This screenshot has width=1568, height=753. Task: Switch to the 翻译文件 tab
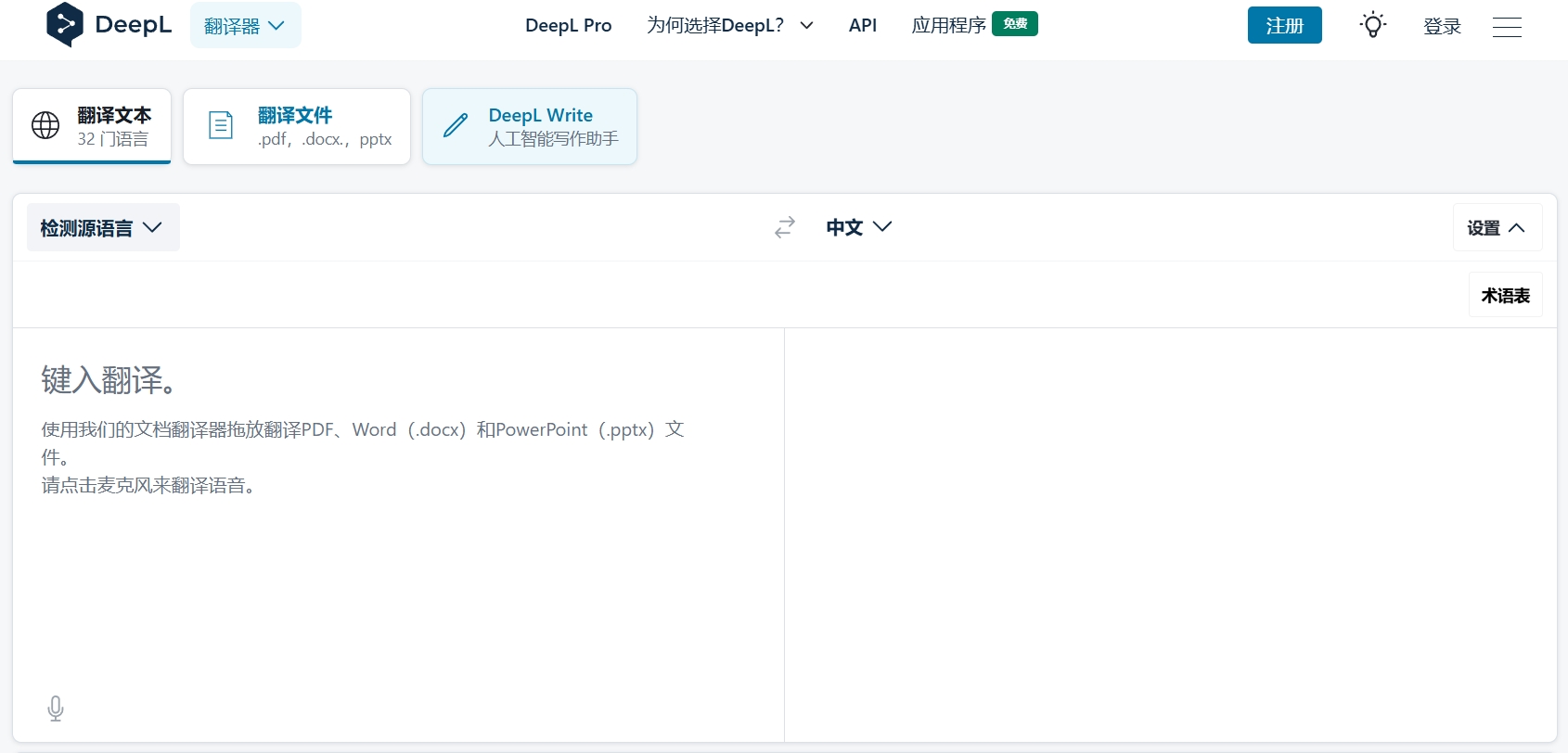coord(297,126)
